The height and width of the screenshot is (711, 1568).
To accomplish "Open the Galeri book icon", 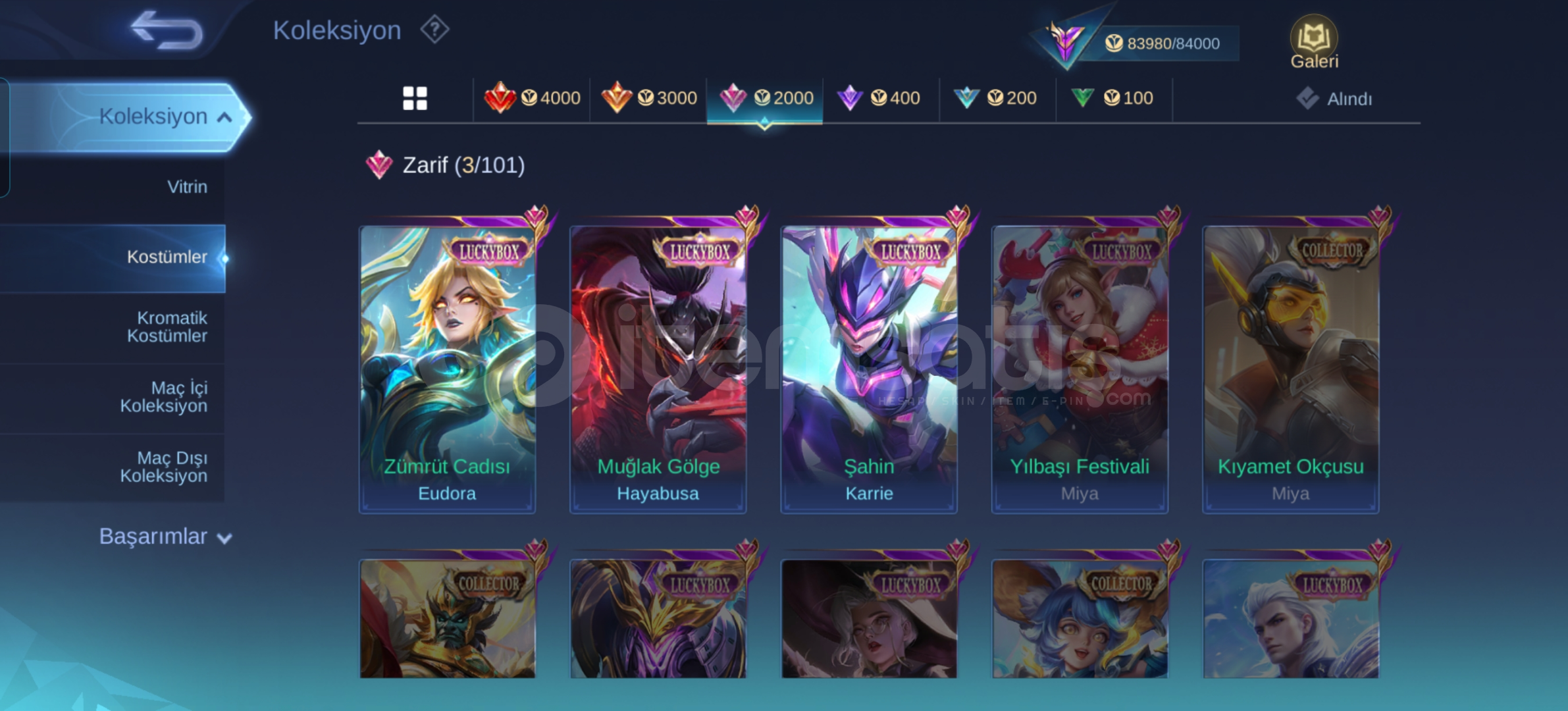I will point(1314,41).
